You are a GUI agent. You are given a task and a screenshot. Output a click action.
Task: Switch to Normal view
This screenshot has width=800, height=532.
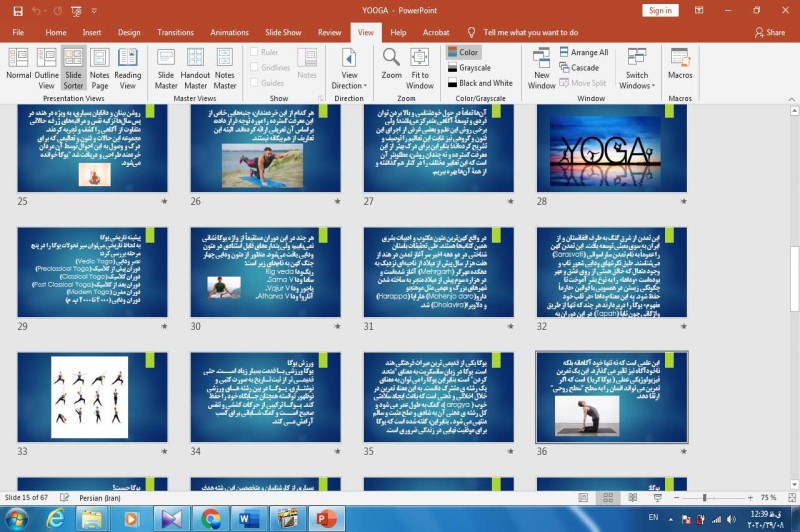[18, 65]
